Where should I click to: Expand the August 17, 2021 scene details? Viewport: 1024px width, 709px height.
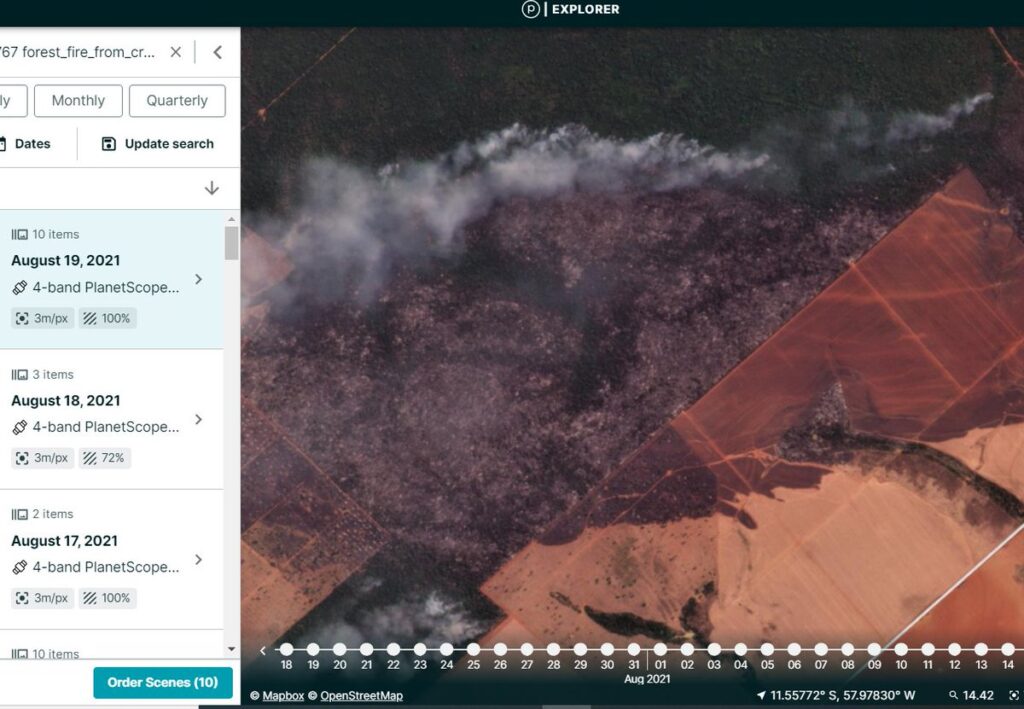(199, 559)
